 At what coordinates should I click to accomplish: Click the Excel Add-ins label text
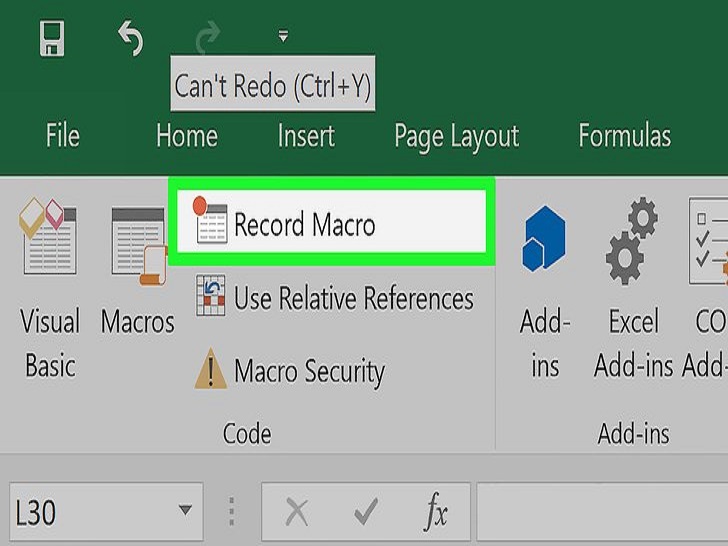633,343
